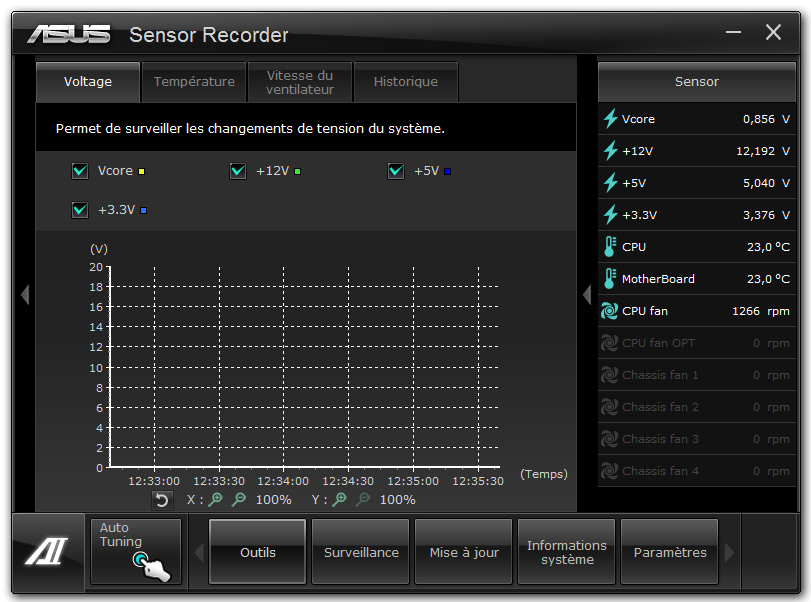Click the CPU fan icon

tap(609, 311)
